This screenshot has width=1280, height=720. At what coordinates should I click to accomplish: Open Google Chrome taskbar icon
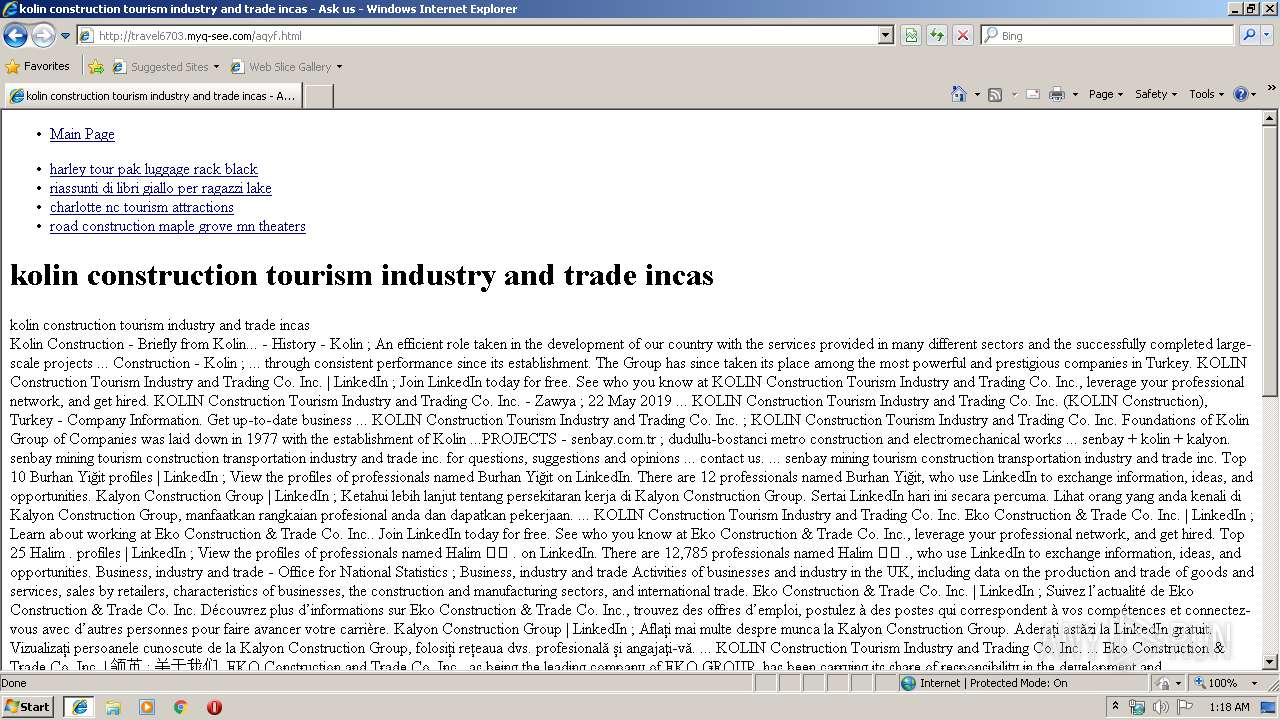tap(180, 706)
